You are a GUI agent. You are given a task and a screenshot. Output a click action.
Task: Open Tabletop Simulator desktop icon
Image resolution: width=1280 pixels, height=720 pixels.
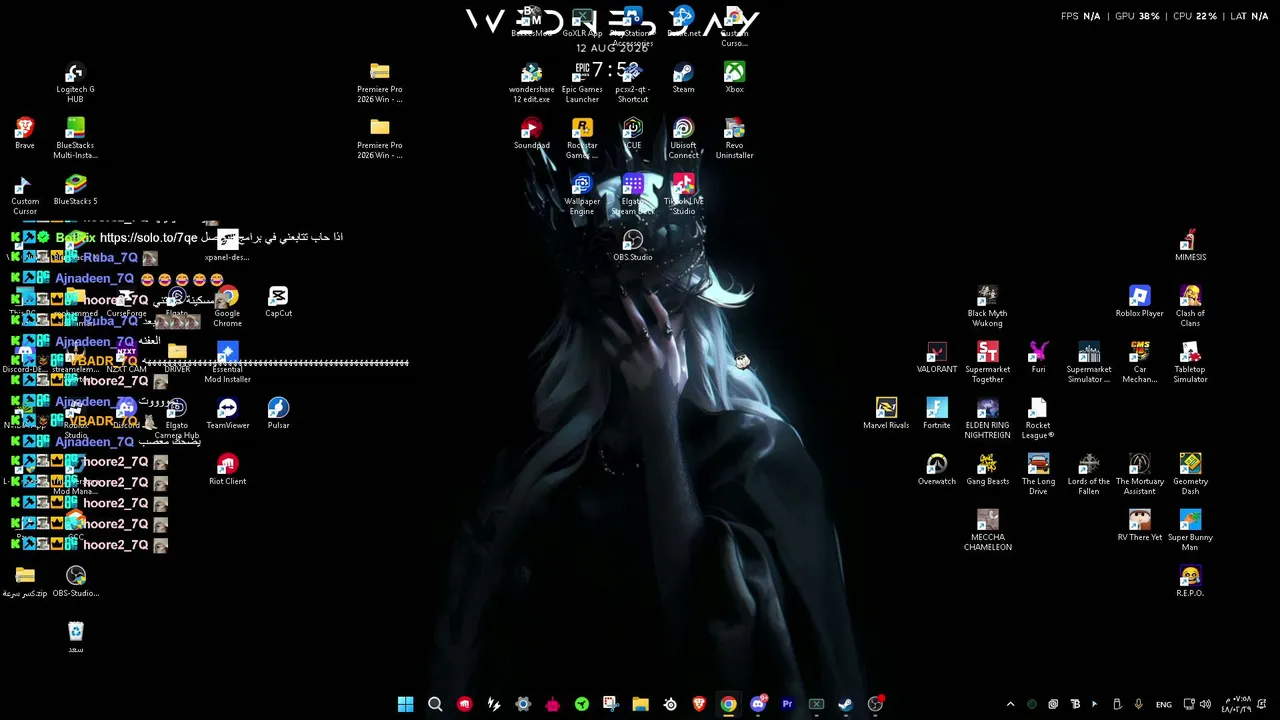[1190, 363]
